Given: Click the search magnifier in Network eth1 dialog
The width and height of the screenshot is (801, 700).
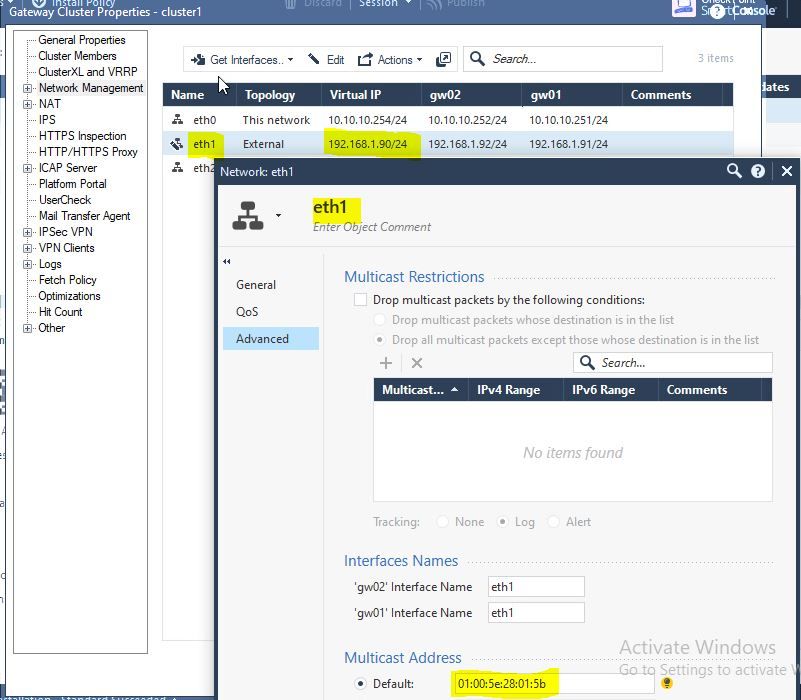Looking at the screenshot, I should (x=734, y=171).
